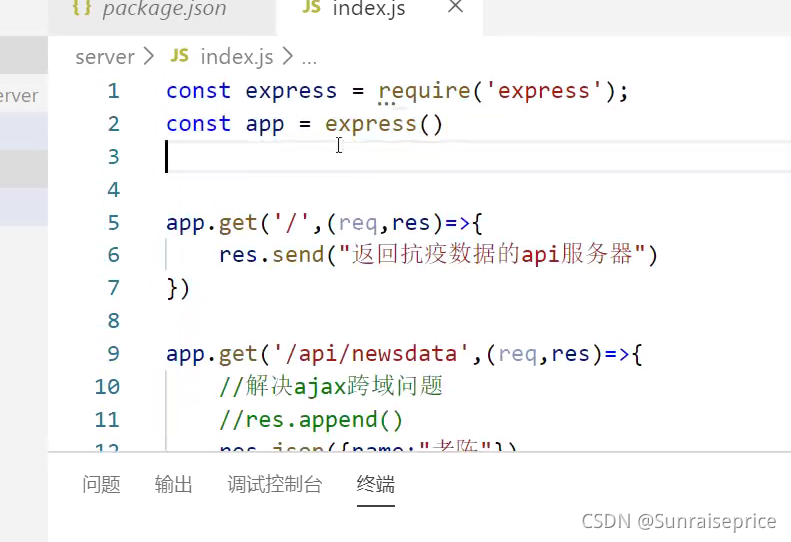Click the JS file icon in breadcrumb
The image size is (791, 542).
tap(180, 56)
